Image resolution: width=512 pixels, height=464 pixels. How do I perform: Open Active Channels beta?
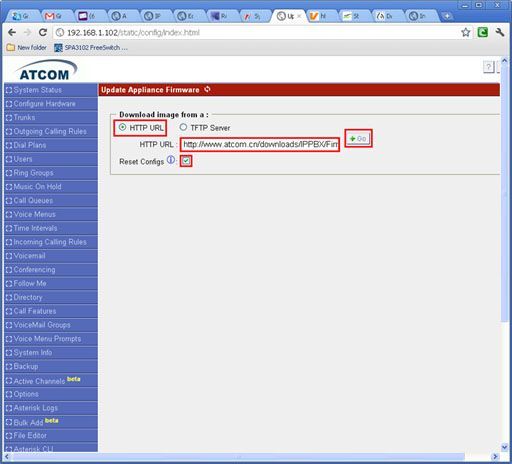[x=51, y=380]
